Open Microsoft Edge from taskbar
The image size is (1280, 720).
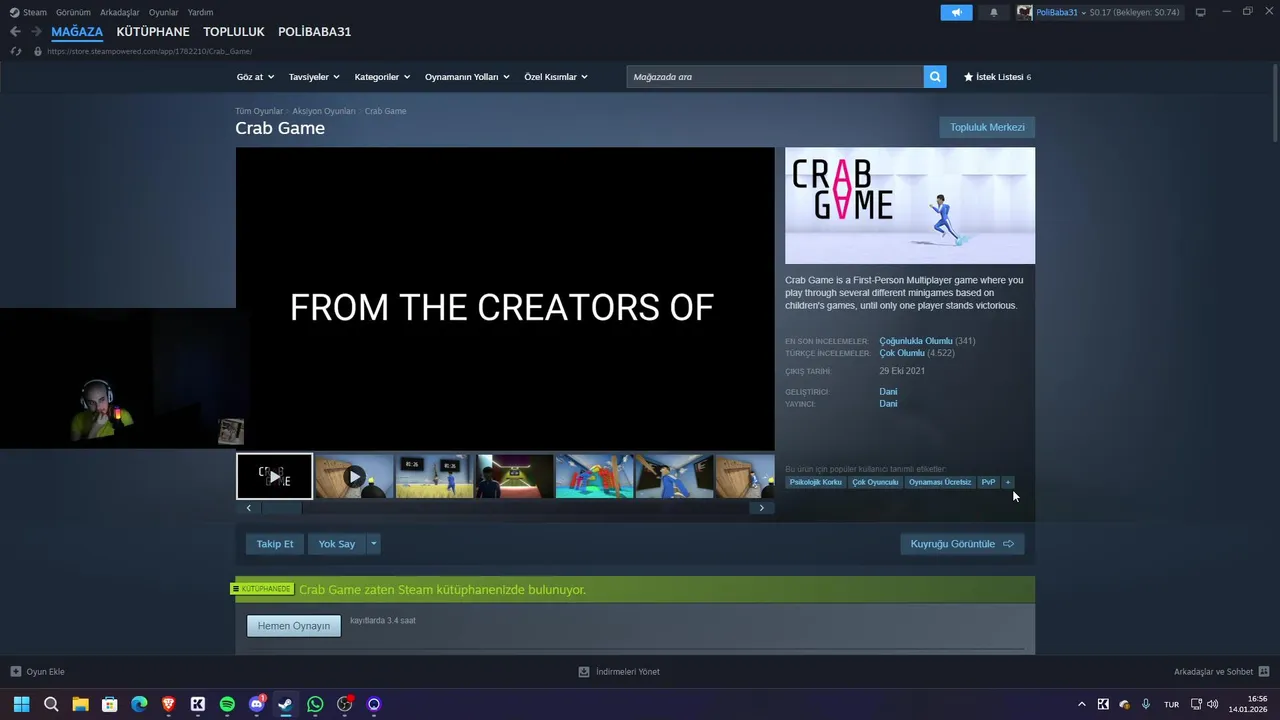[x=139, y=704]
